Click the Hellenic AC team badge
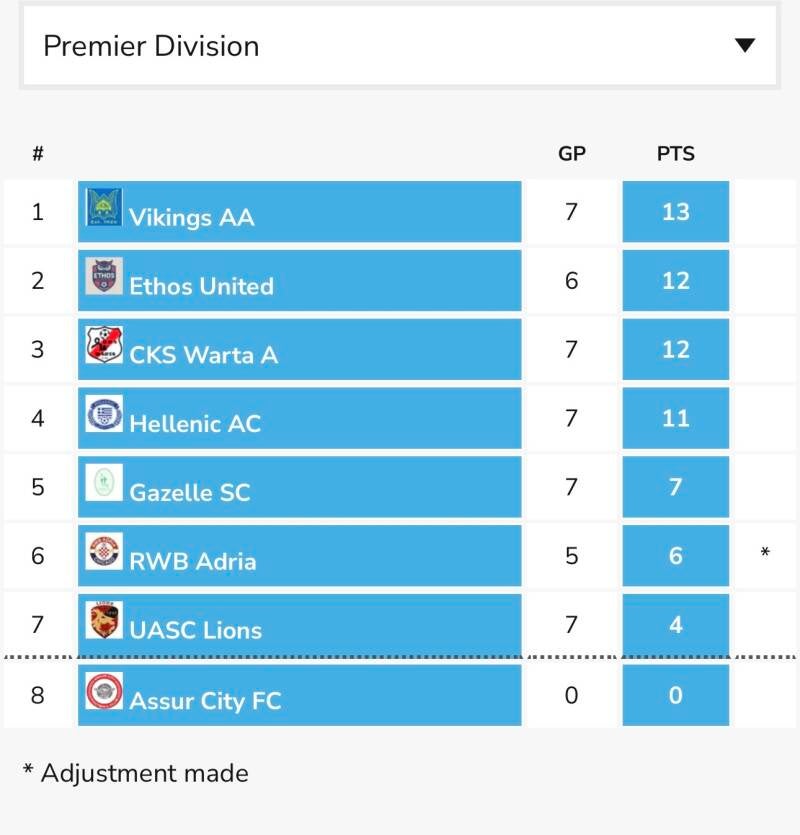This screenshot has height=835, width=800. point(104,413)
